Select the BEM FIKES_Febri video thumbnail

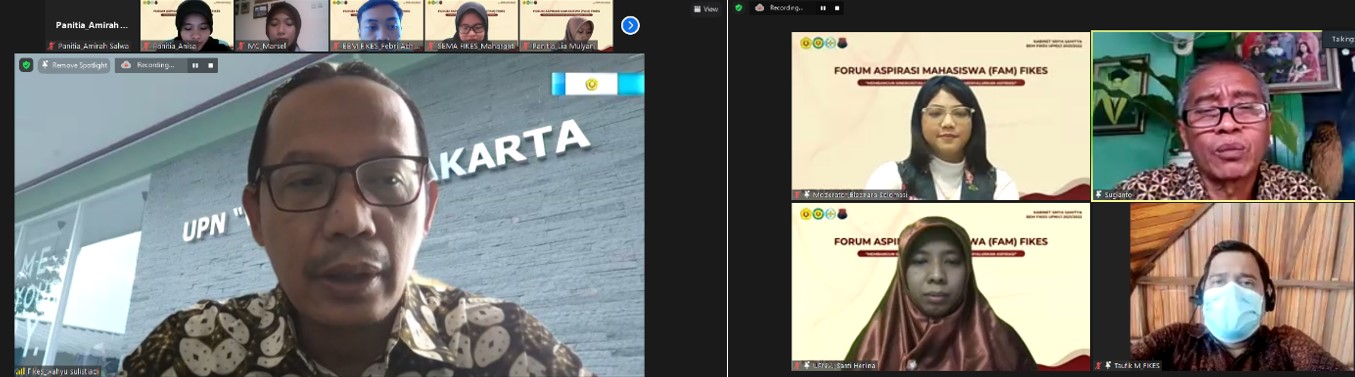click(376, 26)
